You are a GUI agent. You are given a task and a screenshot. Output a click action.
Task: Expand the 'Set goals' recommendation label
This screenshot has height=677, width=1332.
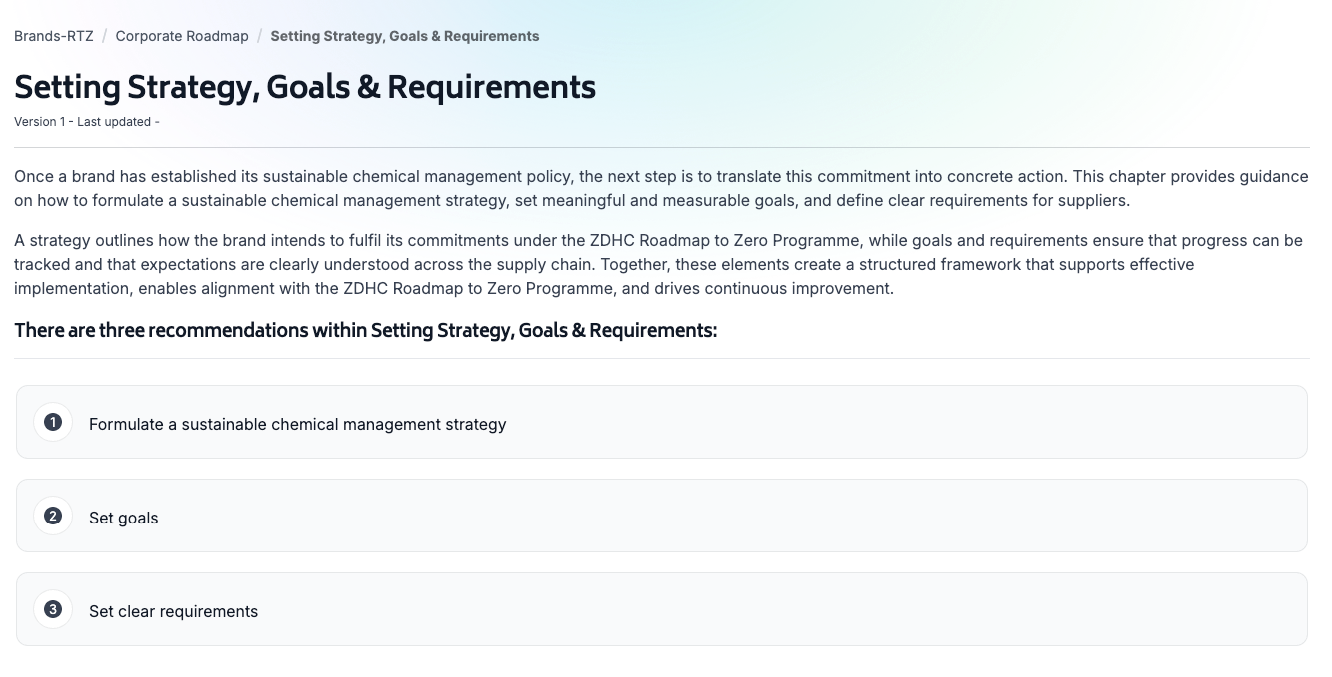pos(123,518)
